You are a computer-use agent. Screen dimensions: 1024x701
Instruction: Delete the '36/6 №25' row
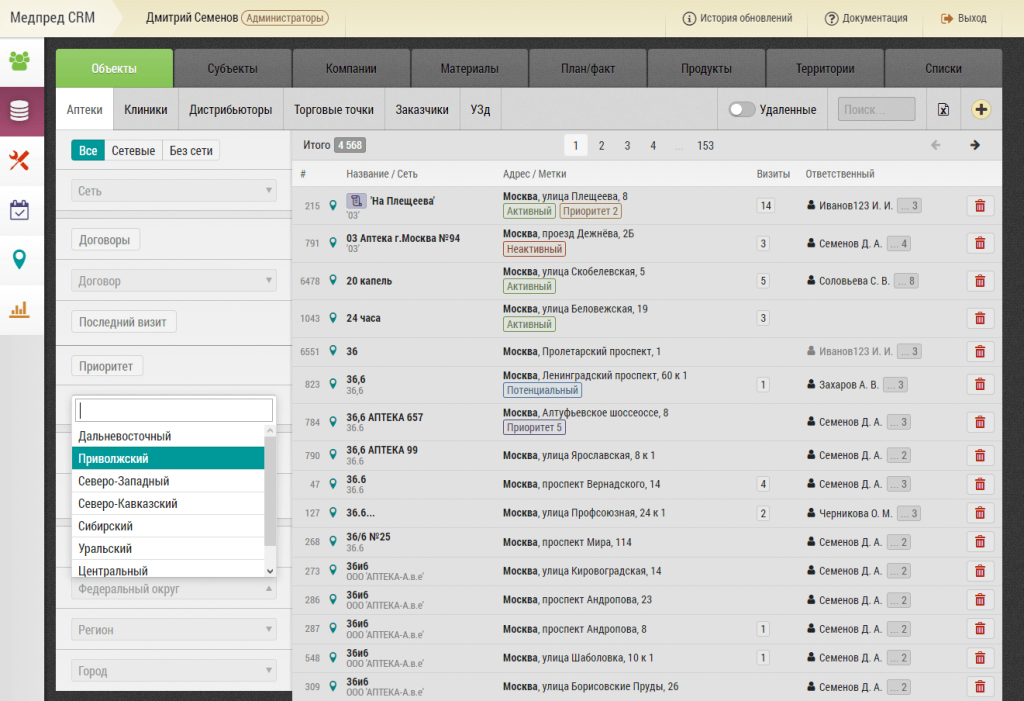pos(980,542)
